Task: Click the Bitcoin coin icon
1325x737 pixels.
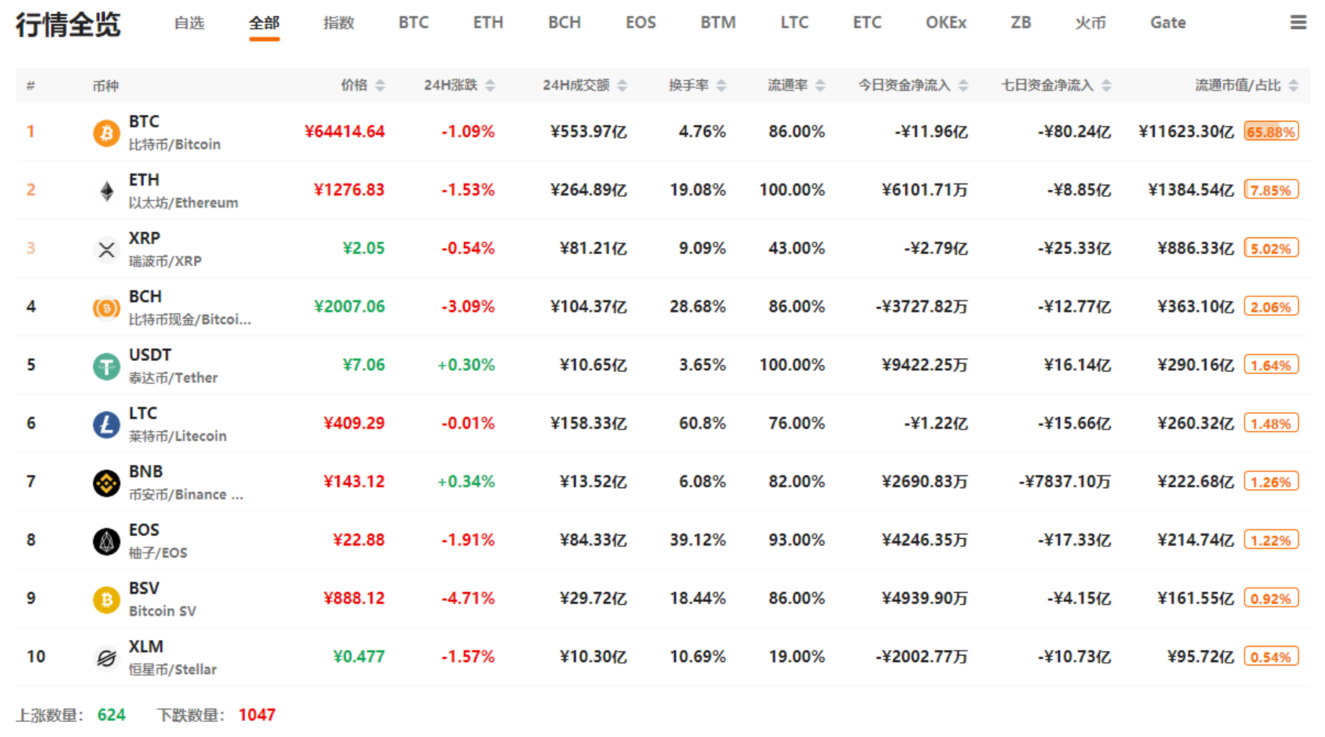Action: click(106, 132)
